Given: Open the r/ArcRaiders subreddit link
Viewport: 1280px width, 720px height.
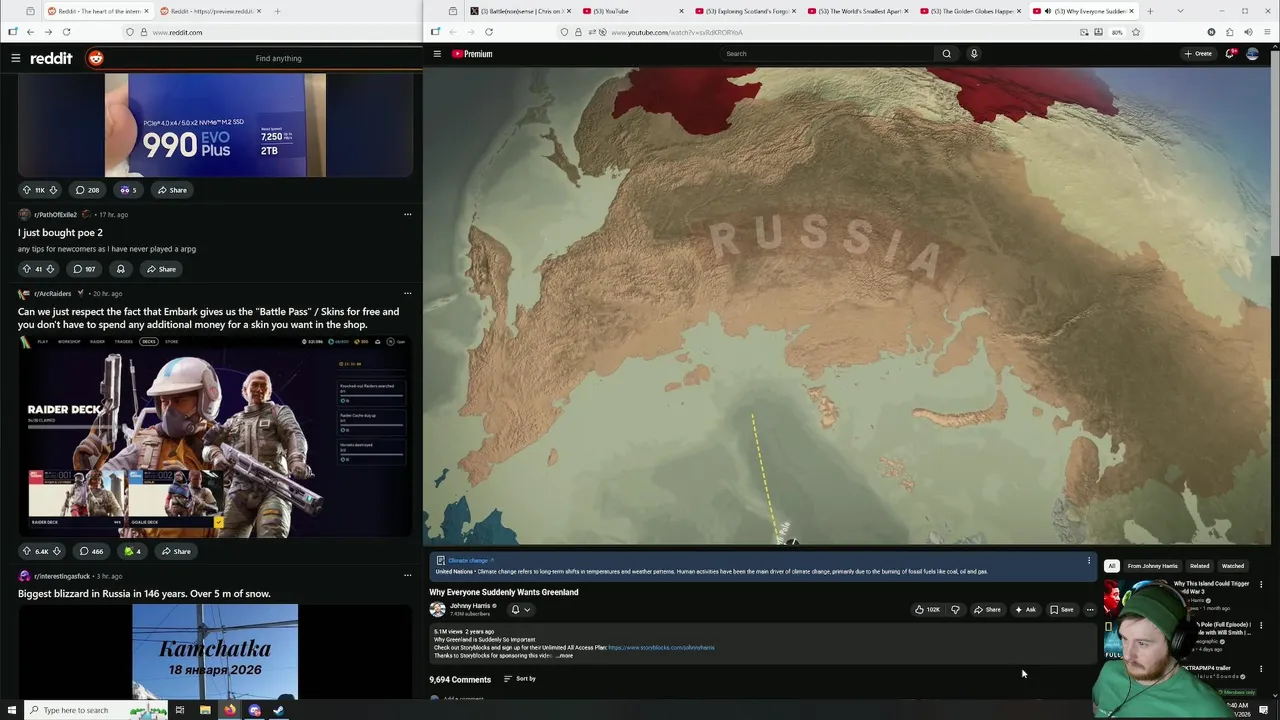Looking at the screenshot, I should click(52, 293).
